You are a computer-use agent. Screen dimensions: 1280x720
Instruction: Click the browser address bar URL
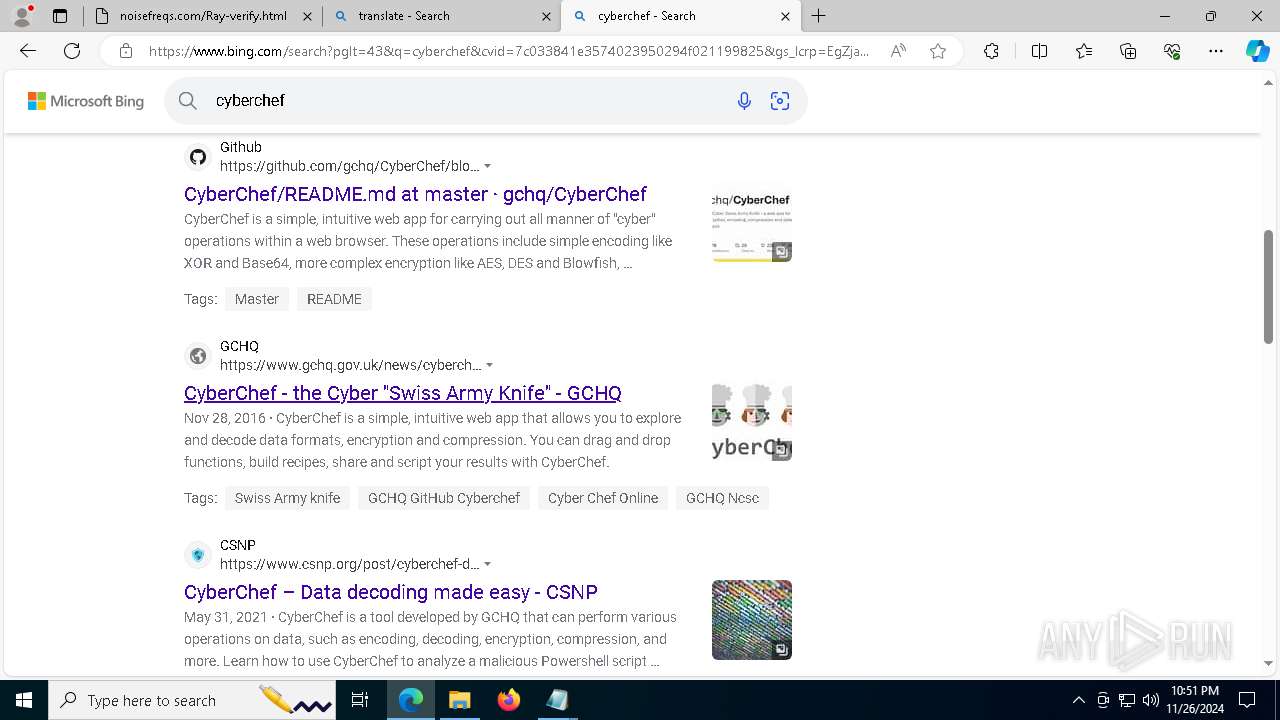[x=509, y=51]
